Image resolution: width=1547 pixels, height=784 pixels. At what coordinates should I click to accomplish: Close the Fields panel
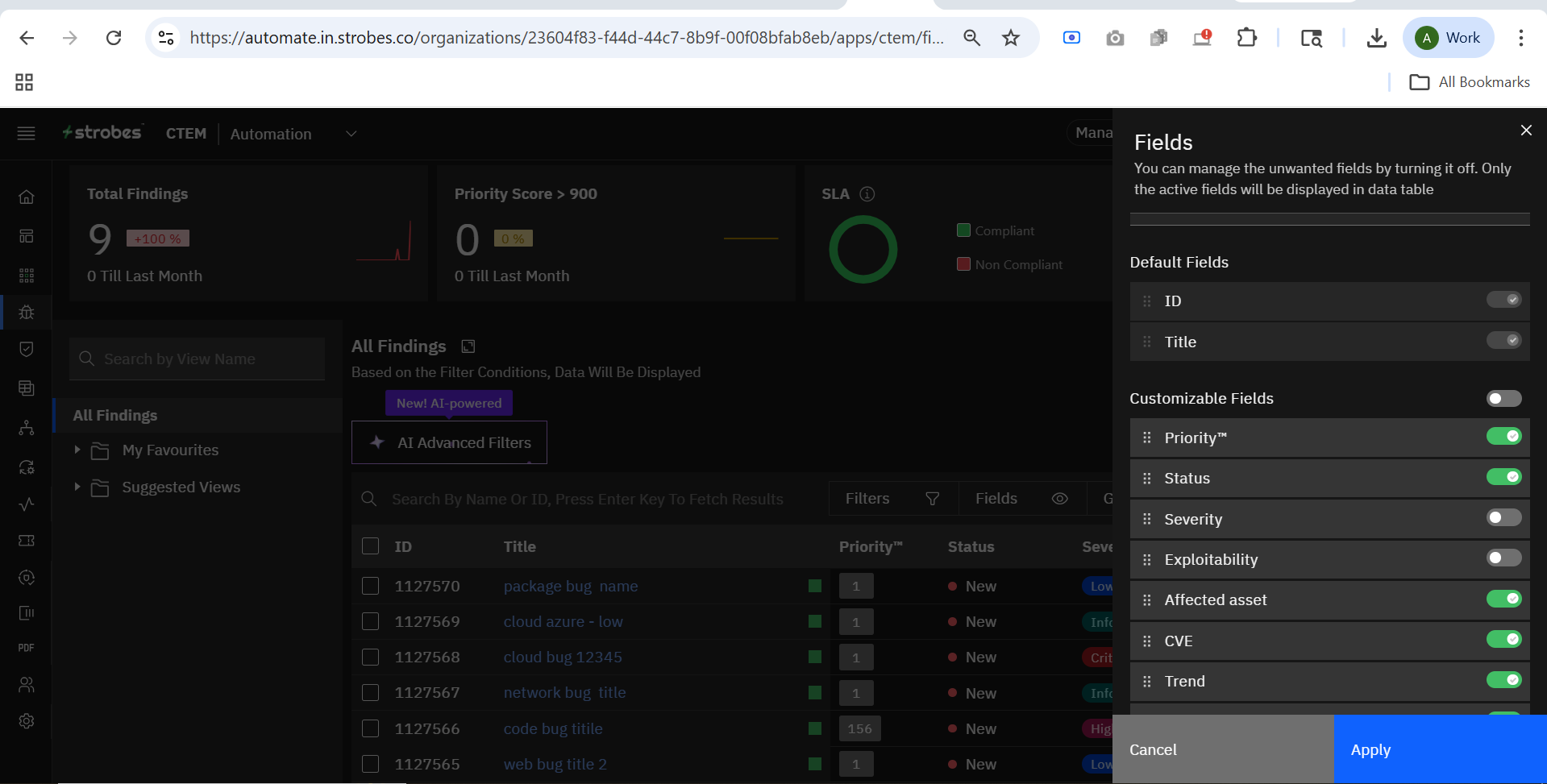(x=1525, y=131)
